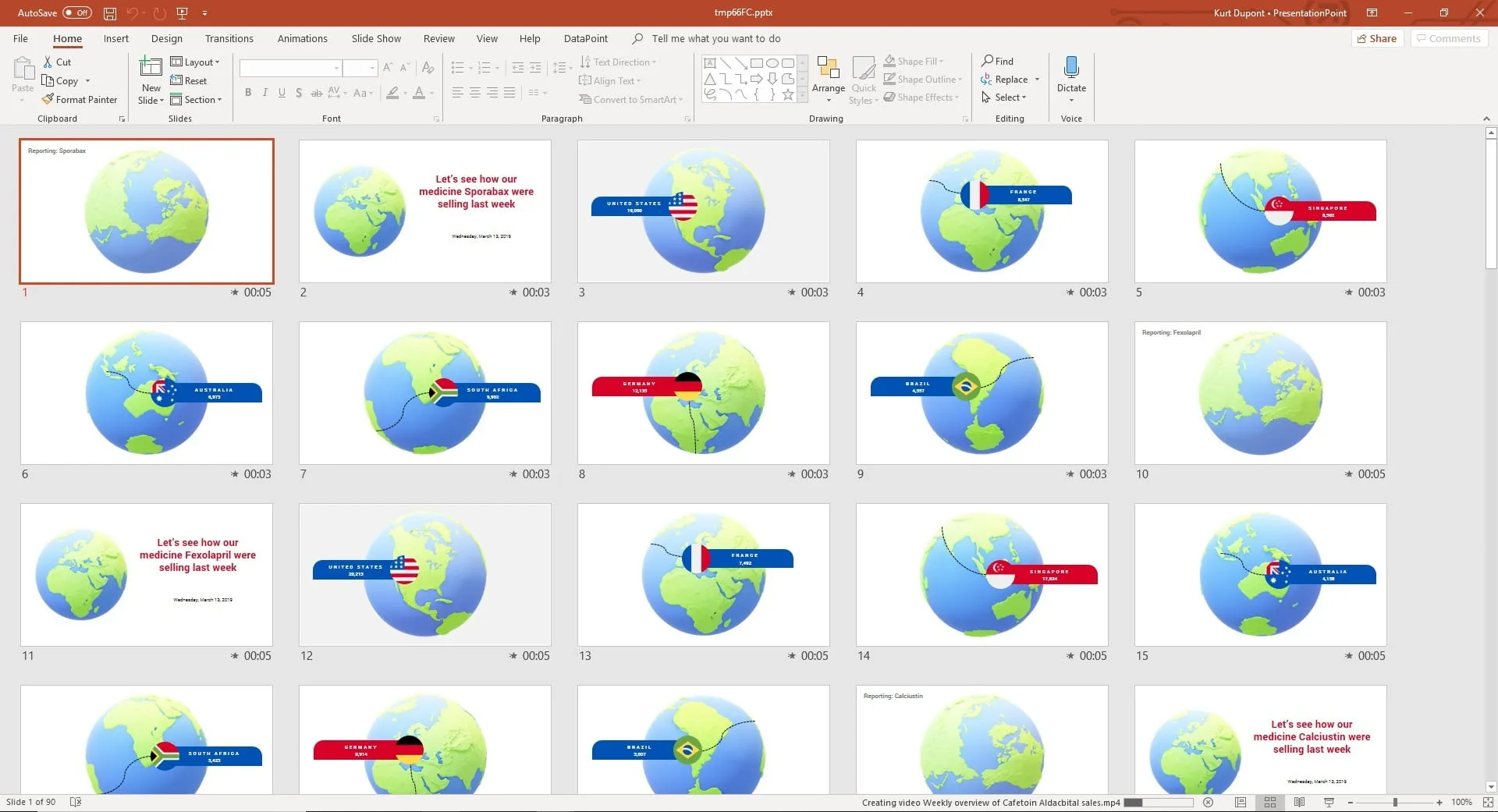The height and width of the screenshot is (812, 1498).
Task: Start Slide Show from status bar icon
Action: 1329,802
